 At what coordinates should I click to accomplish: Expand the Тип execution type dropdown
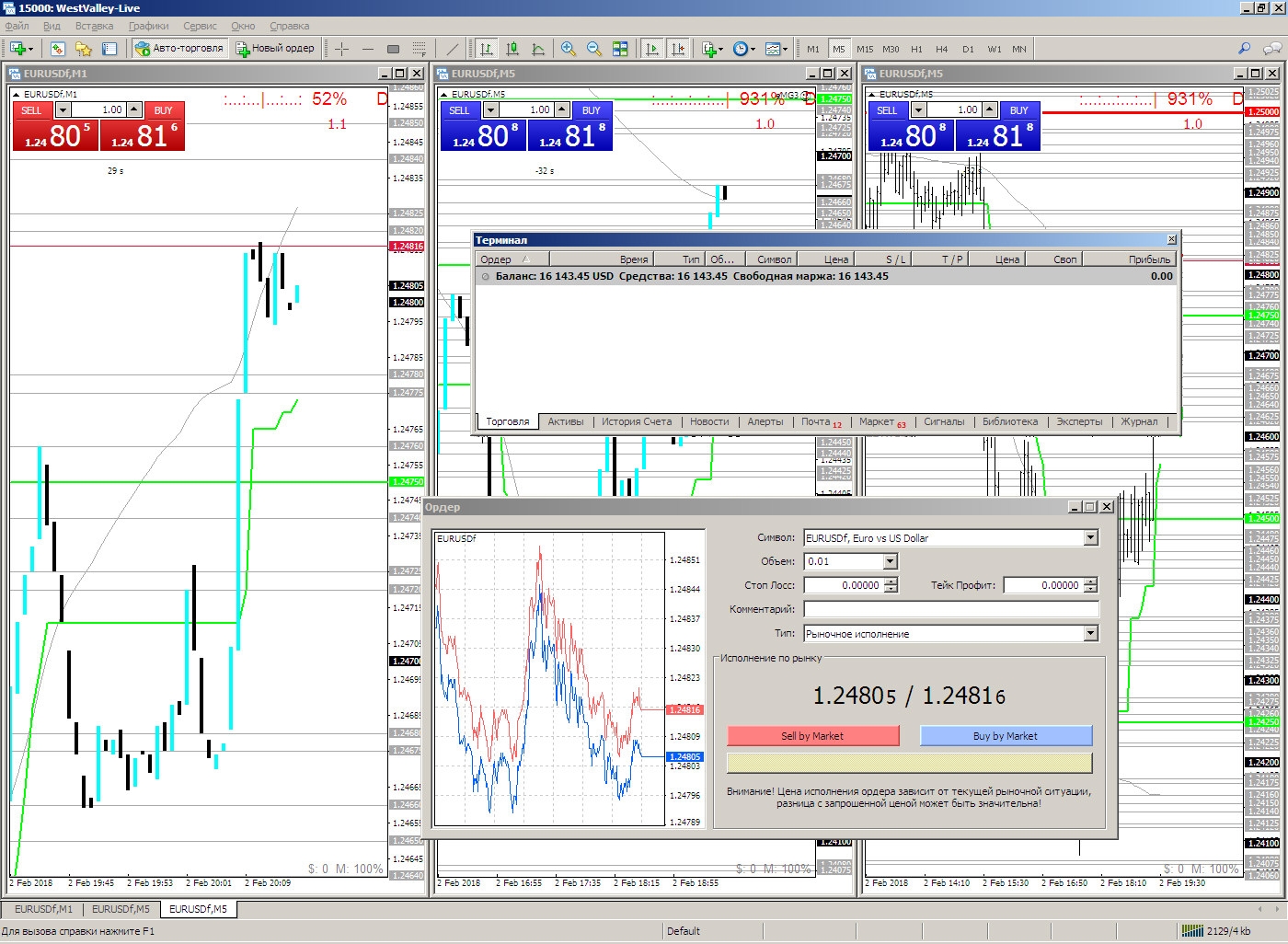click(1090, 634)
